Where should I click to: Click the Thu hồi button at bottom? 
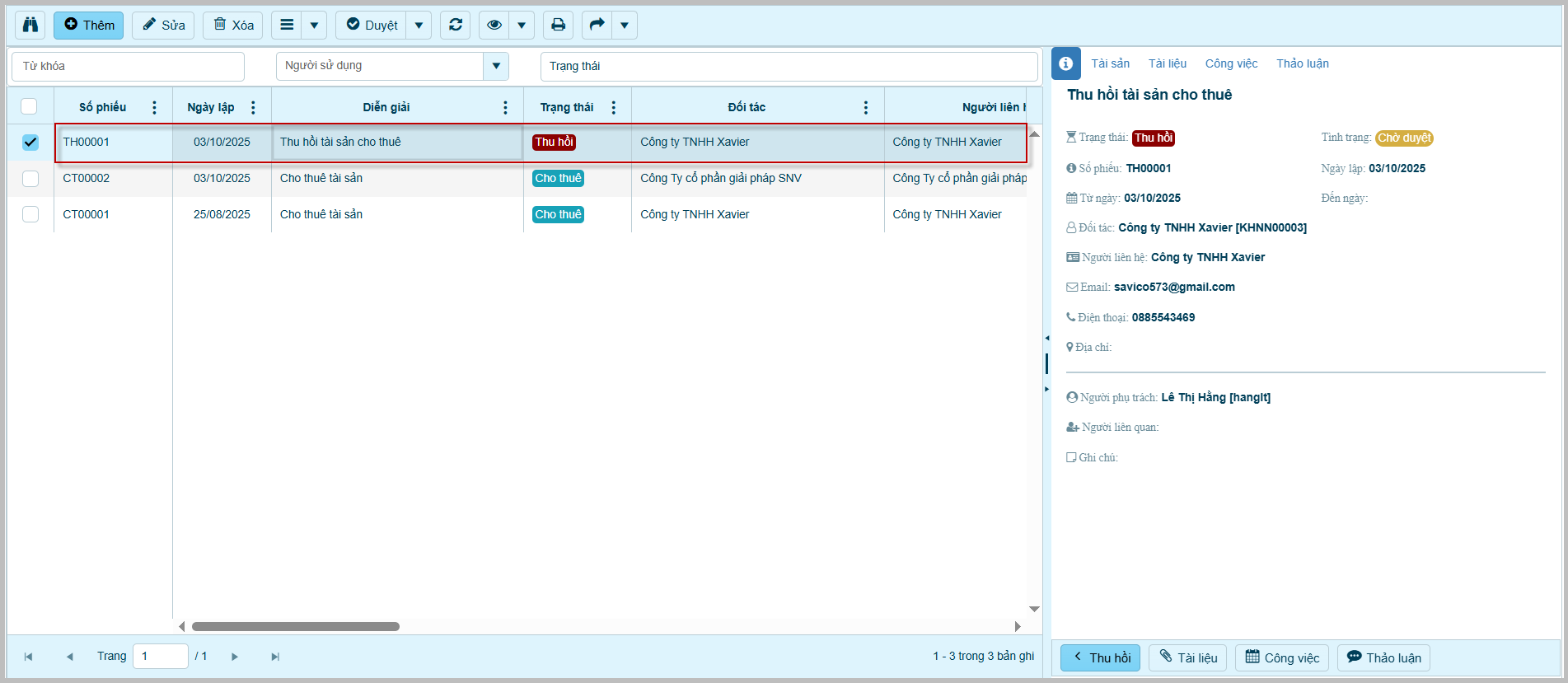1100,657
